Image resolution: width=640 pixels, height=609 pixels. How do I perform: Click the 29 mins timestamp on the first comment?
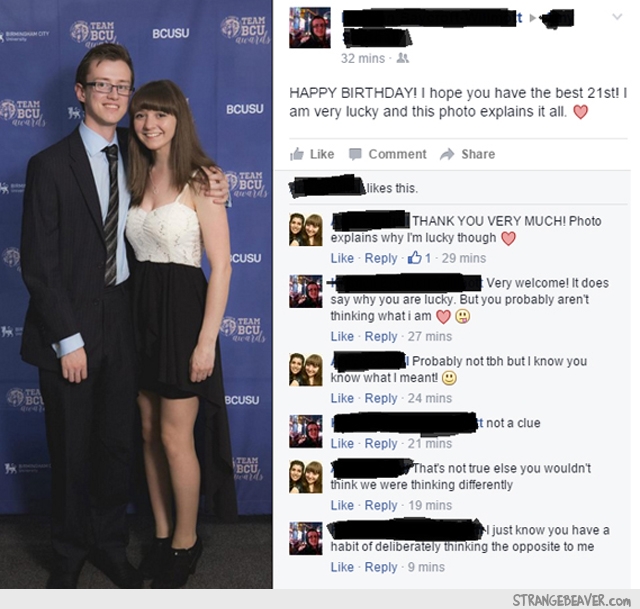tap(464, 258)
